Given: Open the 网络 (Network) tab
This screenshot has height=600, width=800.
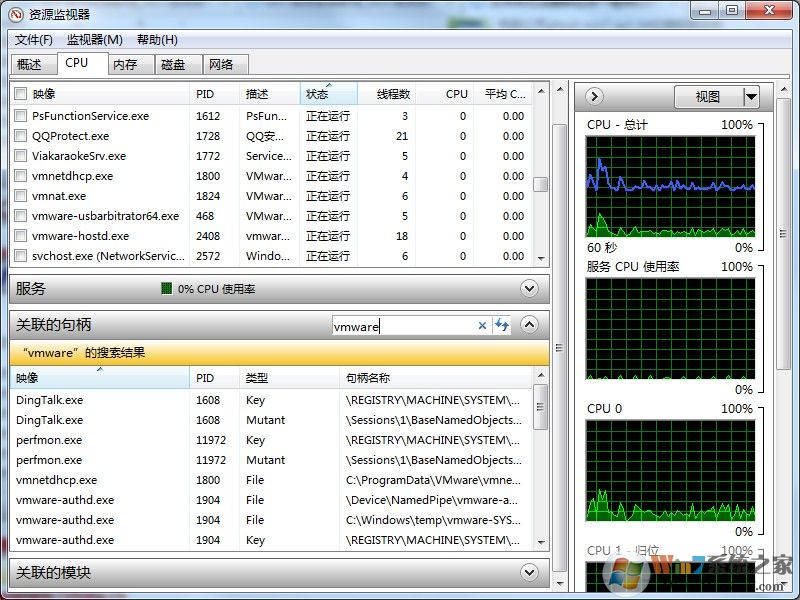Looking at the screenshot, I should point(221,64).
